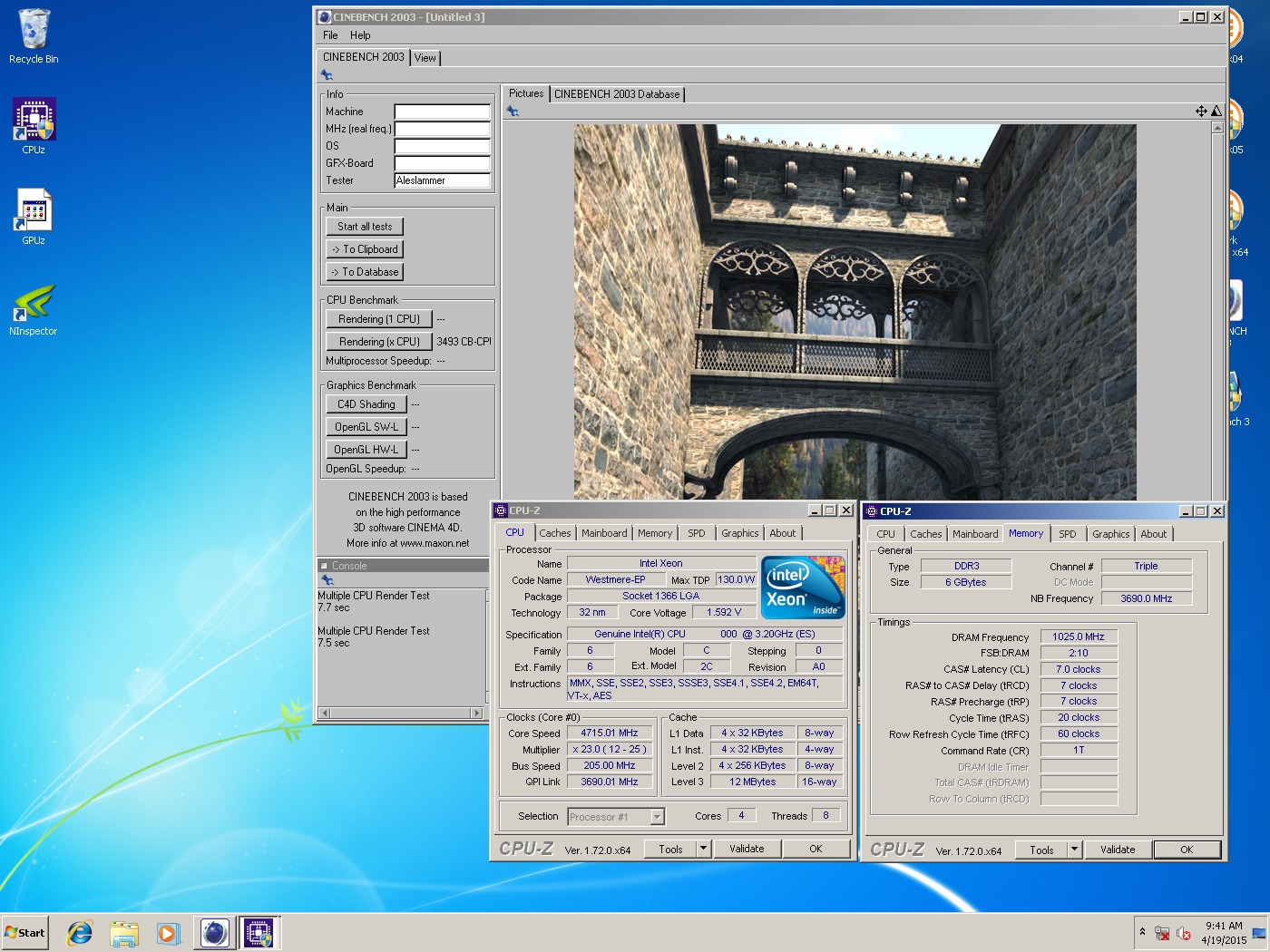The image size is (1270, 952).
Task: Switch to CPU-Z taskbar button
Action: point(259,932)
